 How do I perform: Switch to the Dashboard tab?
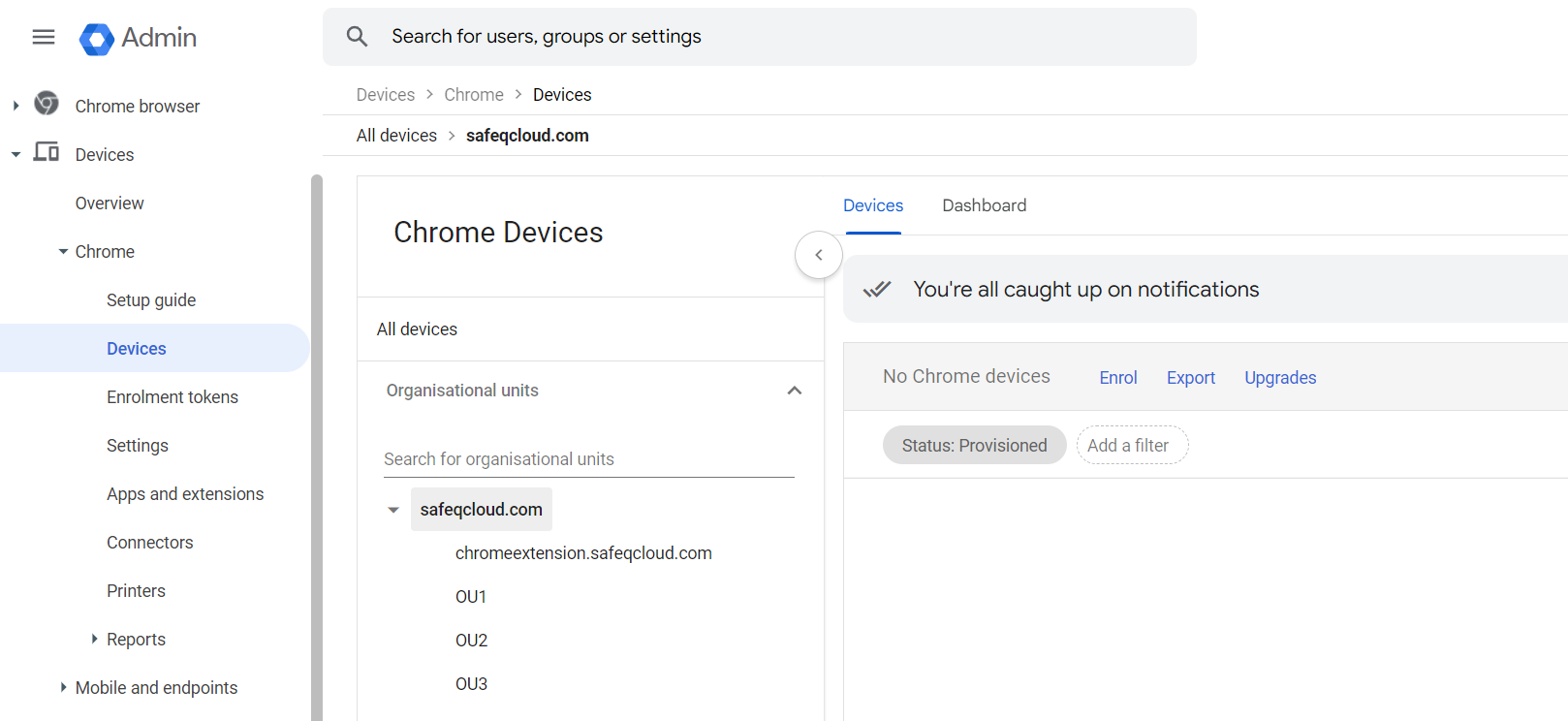click(984, 205)
